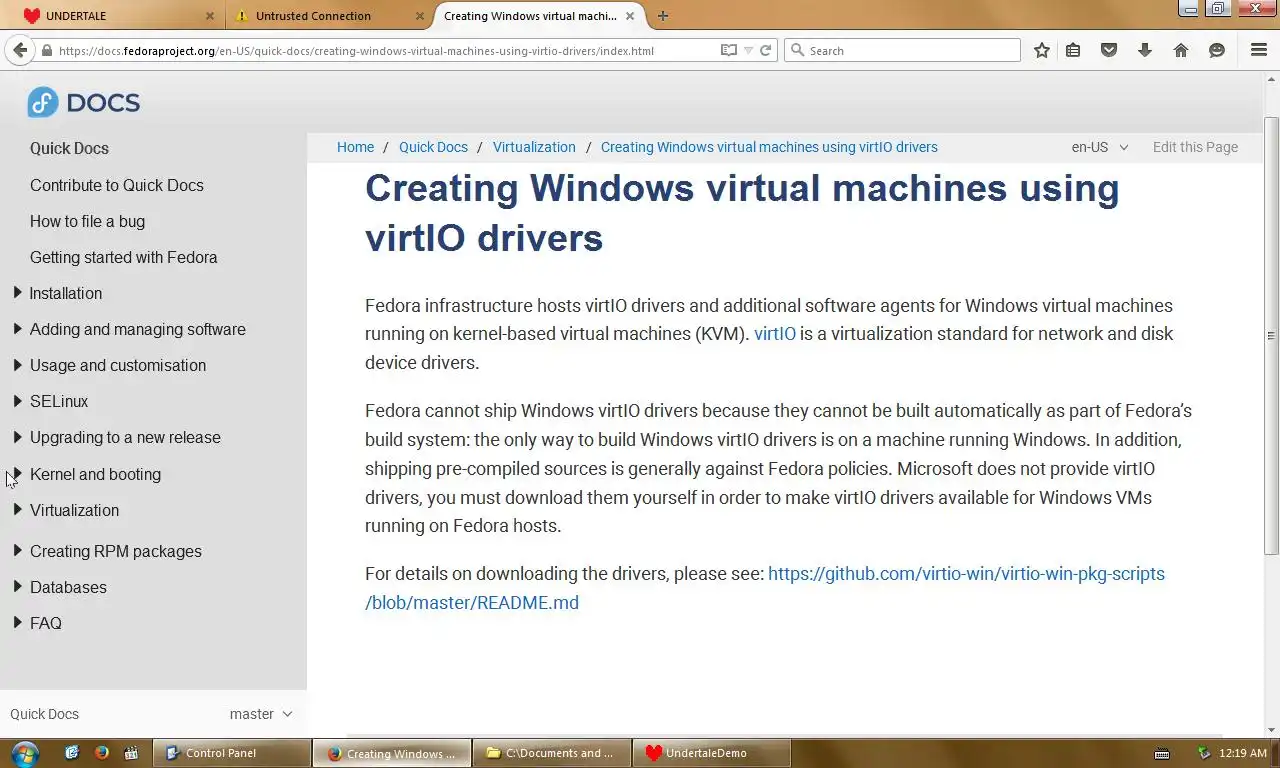Click the Edit this Page link
1280x768 pixels.
[x=1195, y=147]
